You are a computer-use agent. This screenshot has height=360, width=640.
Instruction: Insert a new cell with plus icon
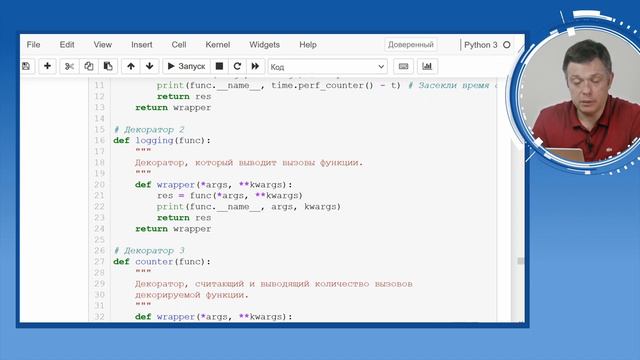pos(47,66)
